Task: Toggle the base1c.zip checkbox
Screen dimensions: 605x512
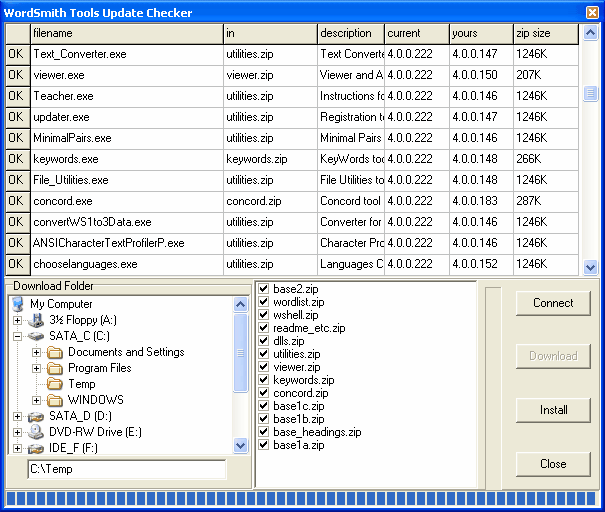Action: point(264,406)
